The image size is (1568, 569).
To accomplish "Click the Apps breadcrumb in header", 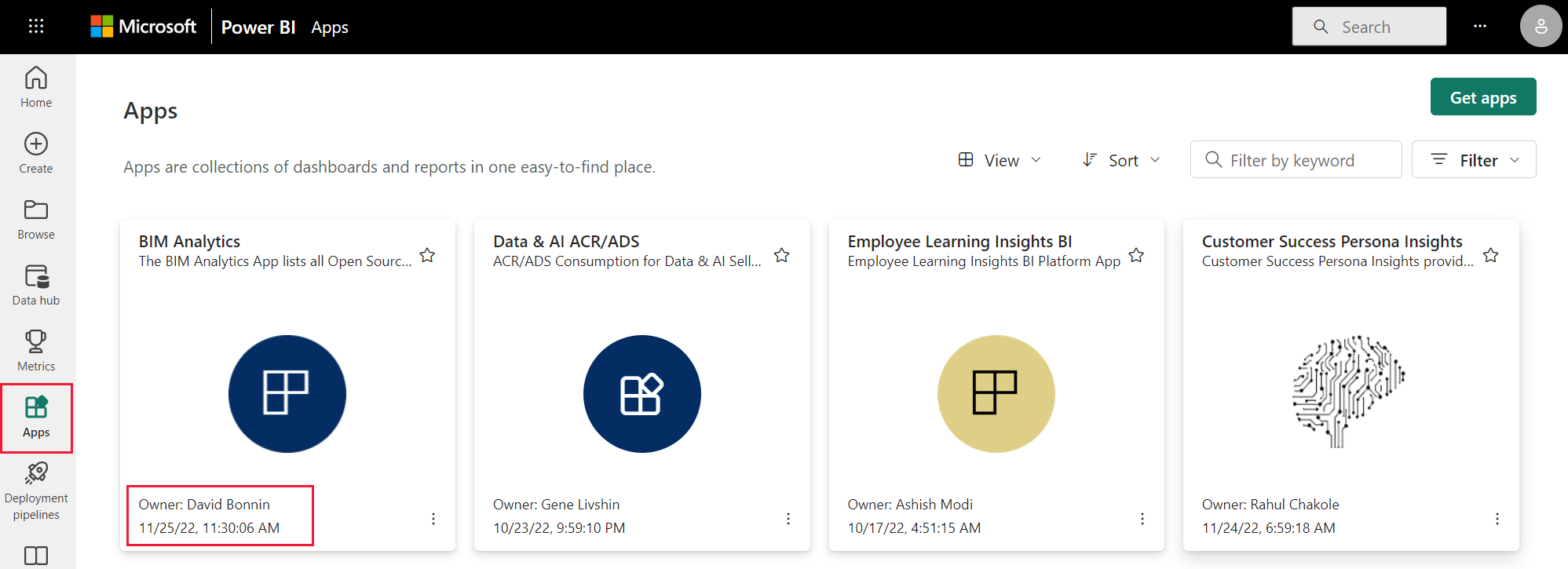I will click(330, 27).
